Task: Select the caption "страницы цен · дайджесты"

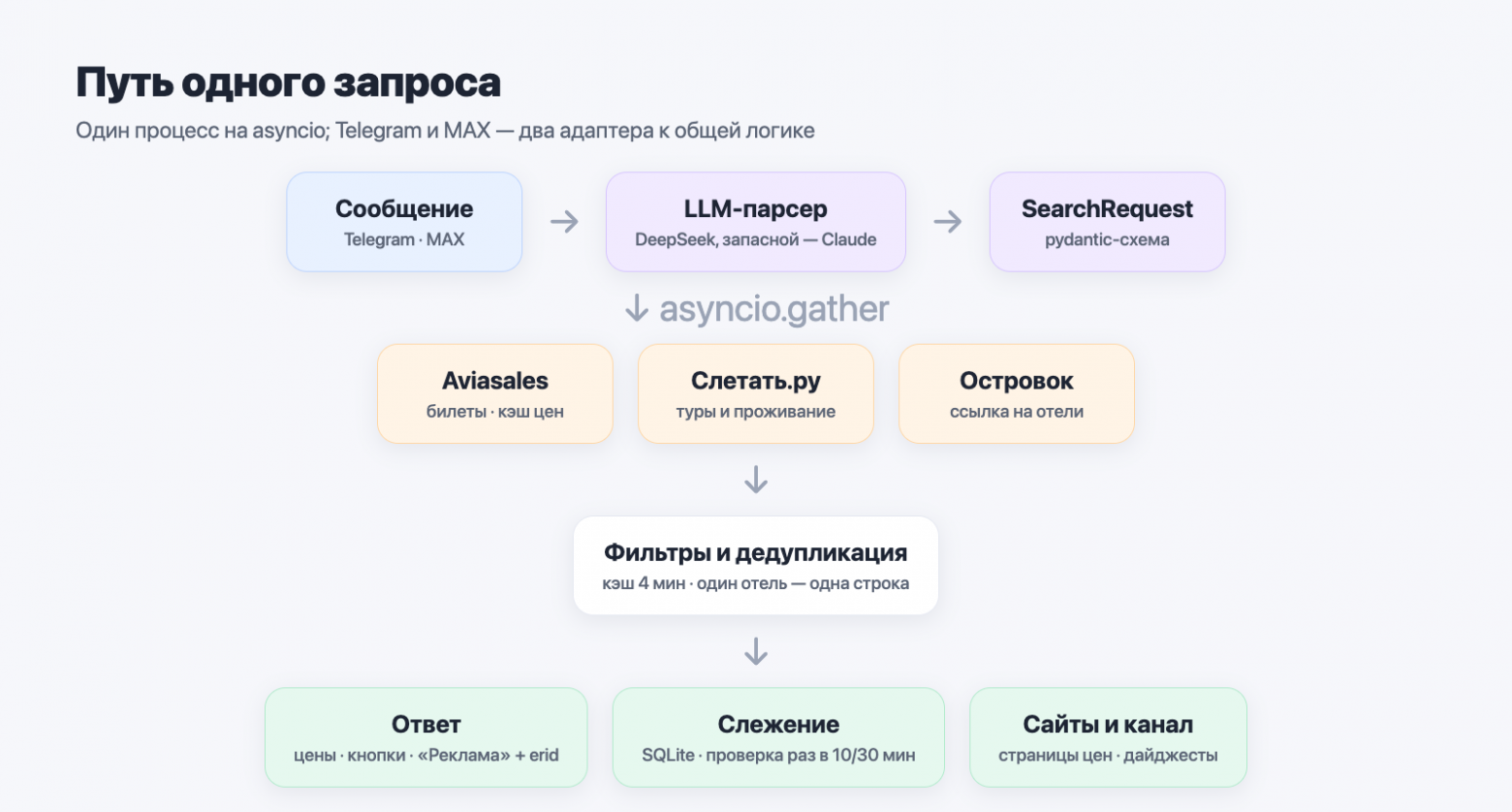Action: pyautogui.click(x=1108, y=755)
